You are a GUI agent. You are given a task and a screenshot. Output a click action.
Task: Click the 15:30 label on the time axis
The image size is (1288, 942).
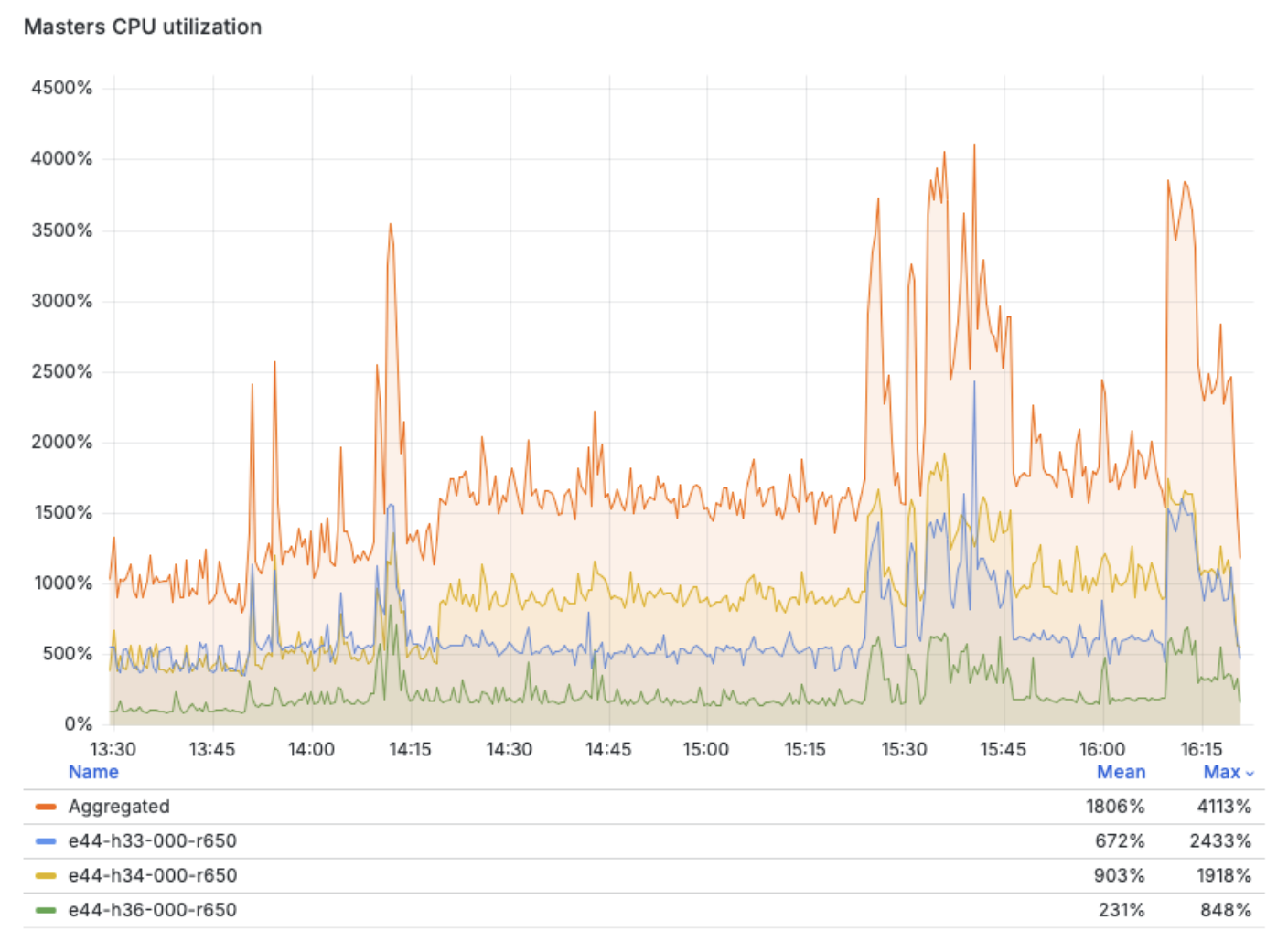coord(904,750)
